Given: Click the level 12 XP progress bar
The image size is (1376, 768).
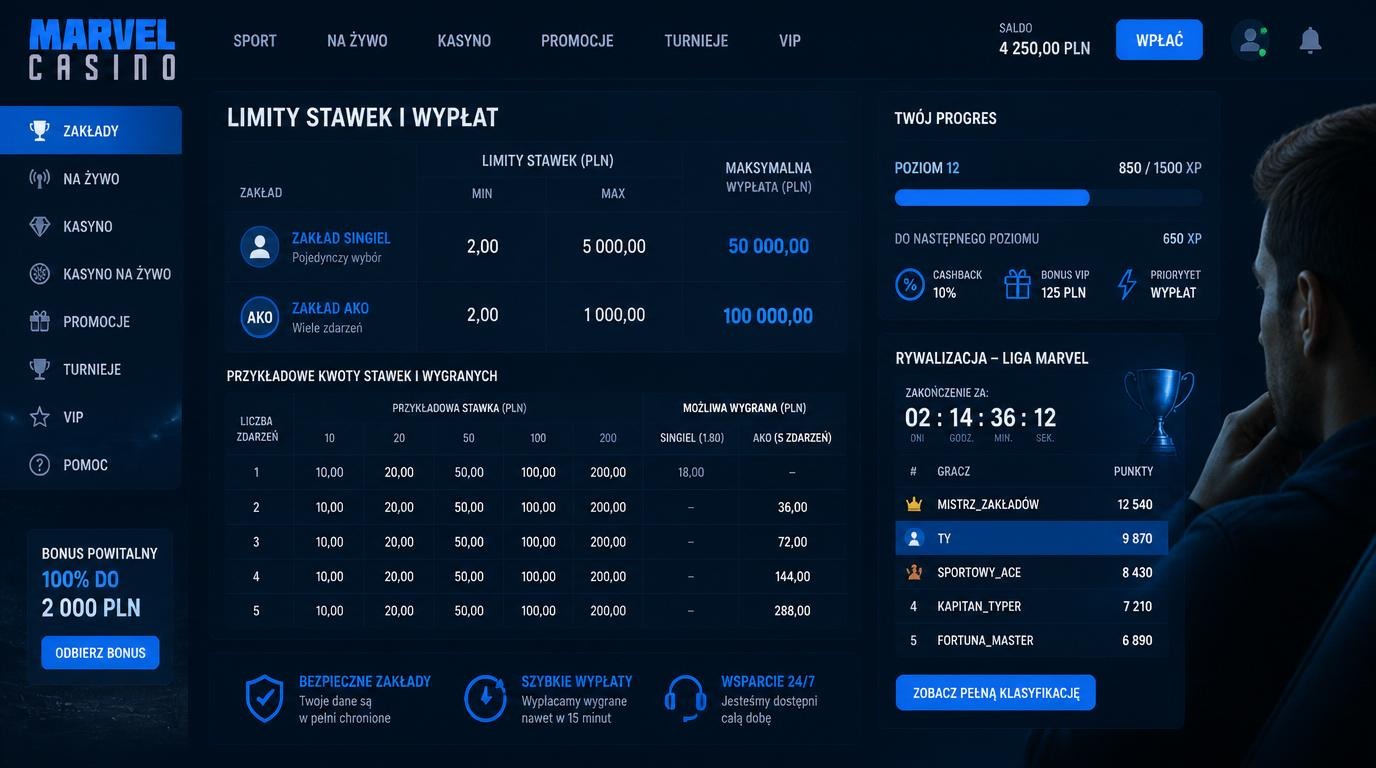Looking at the screenshot, I should coord(1048,198).
